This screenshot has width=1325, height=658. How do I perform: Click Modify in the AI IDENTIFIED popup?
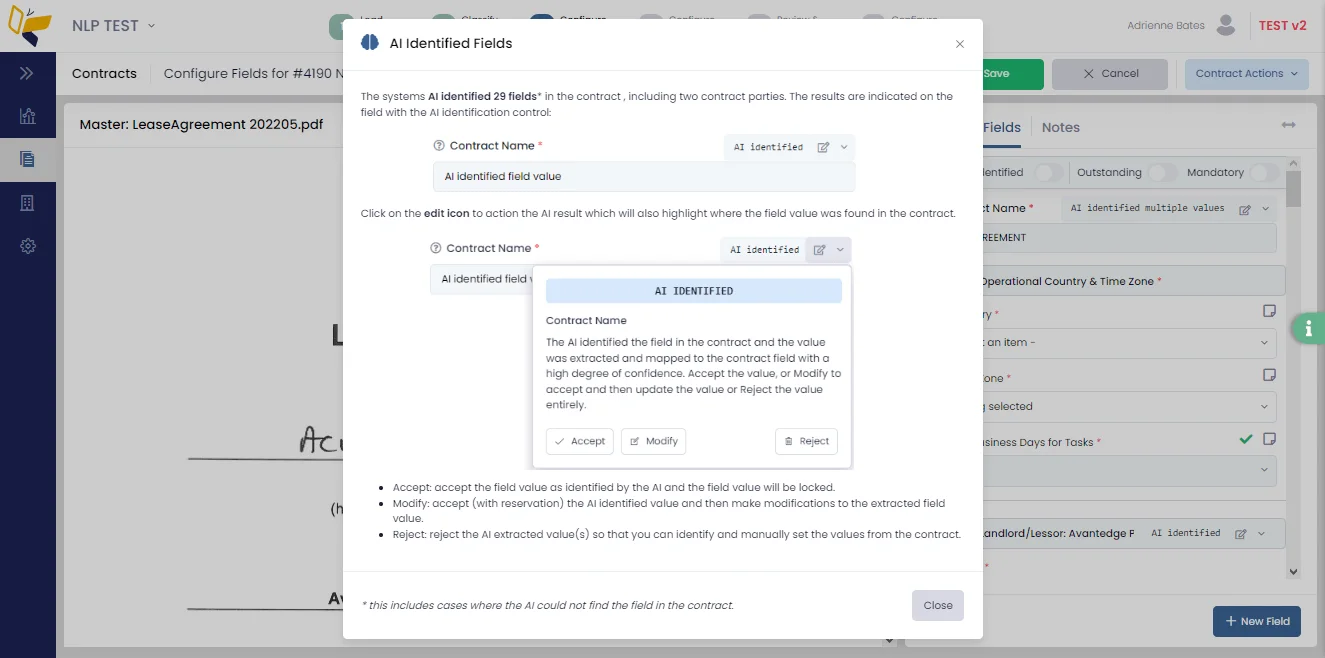pyautogui.click(x=654, y=441)
